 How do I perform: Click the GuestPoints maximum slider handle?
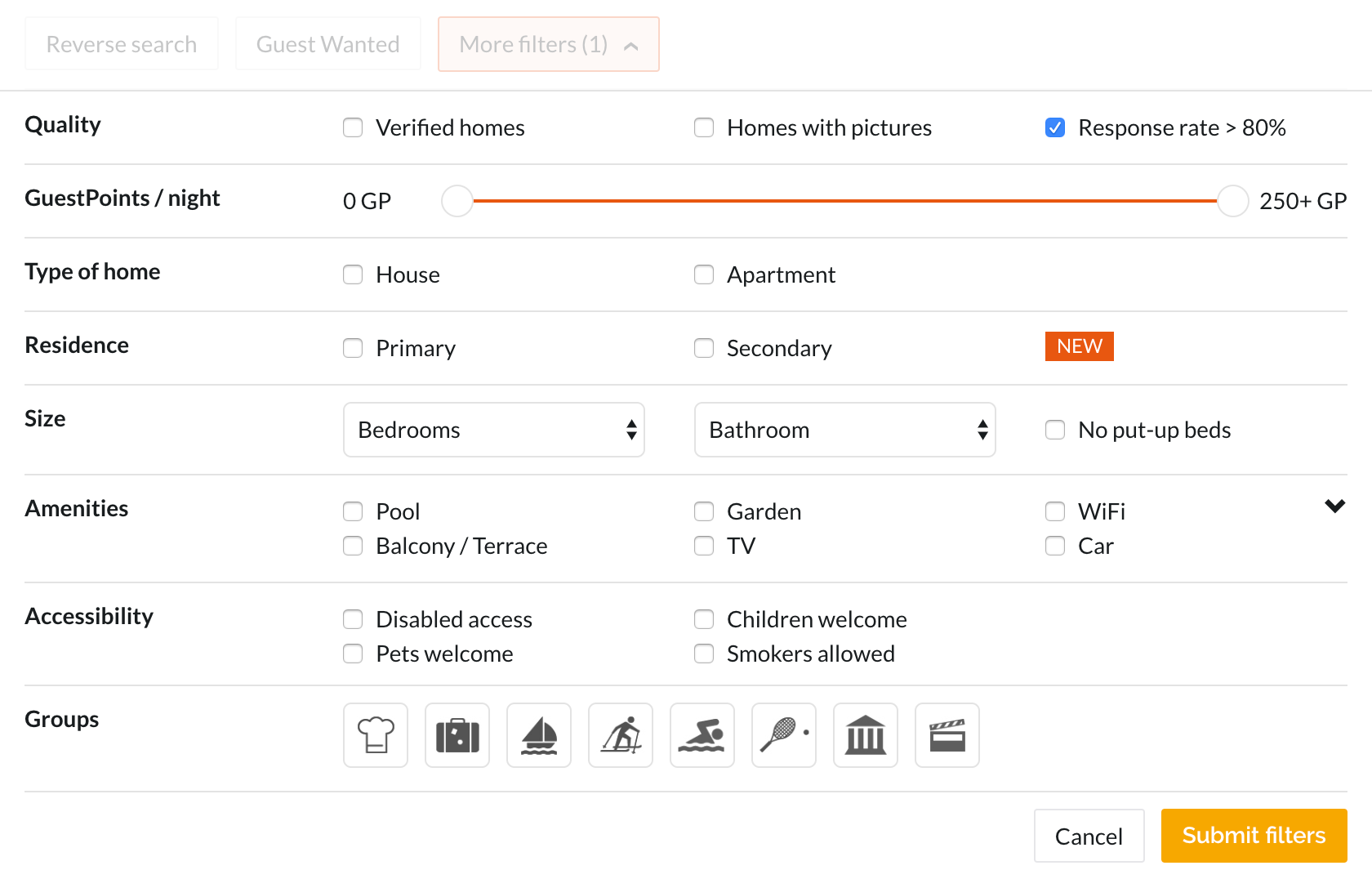pyautogui.click(x=1232, y=201)
